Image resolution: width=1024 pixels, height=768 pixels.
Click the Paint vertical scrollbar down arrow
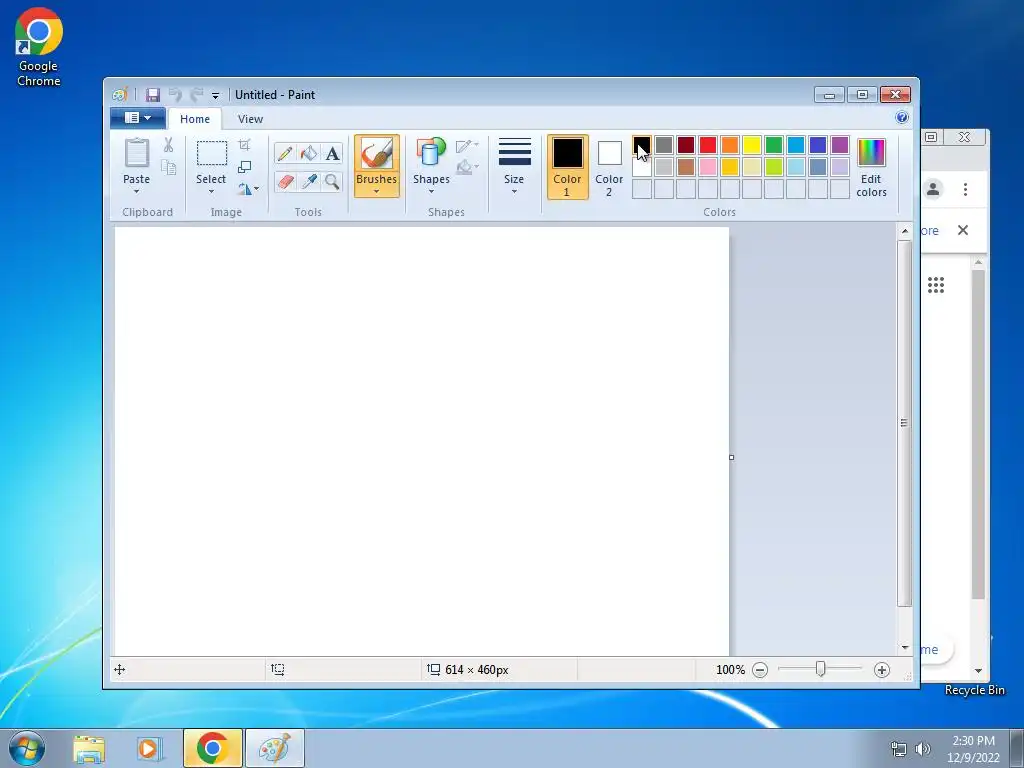(904, 647)
